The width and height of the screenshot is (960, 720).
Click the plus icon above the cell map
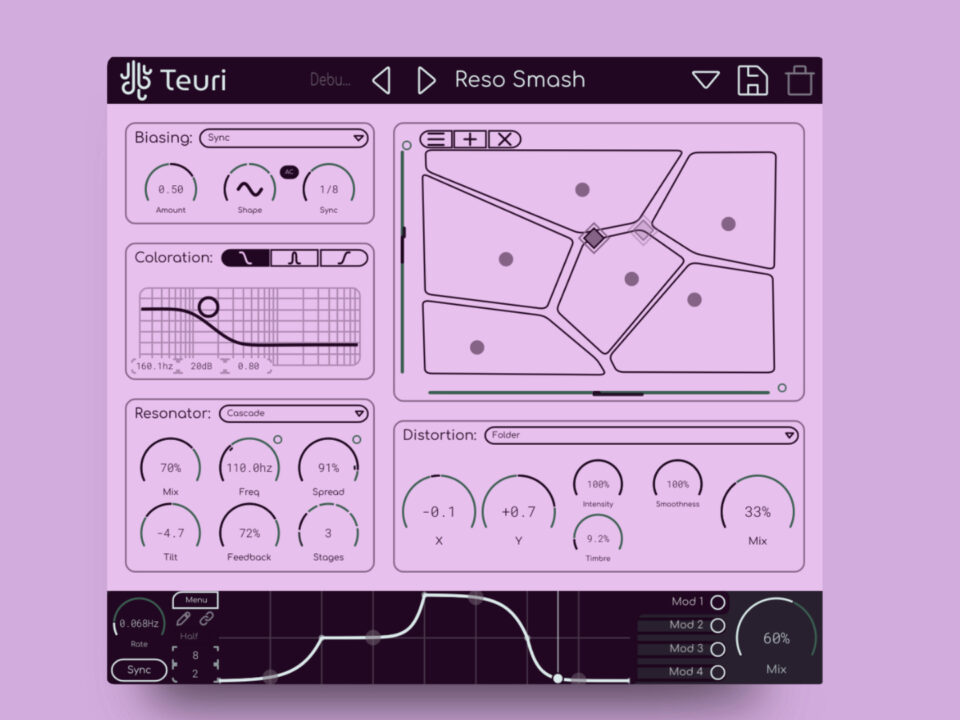470,139
